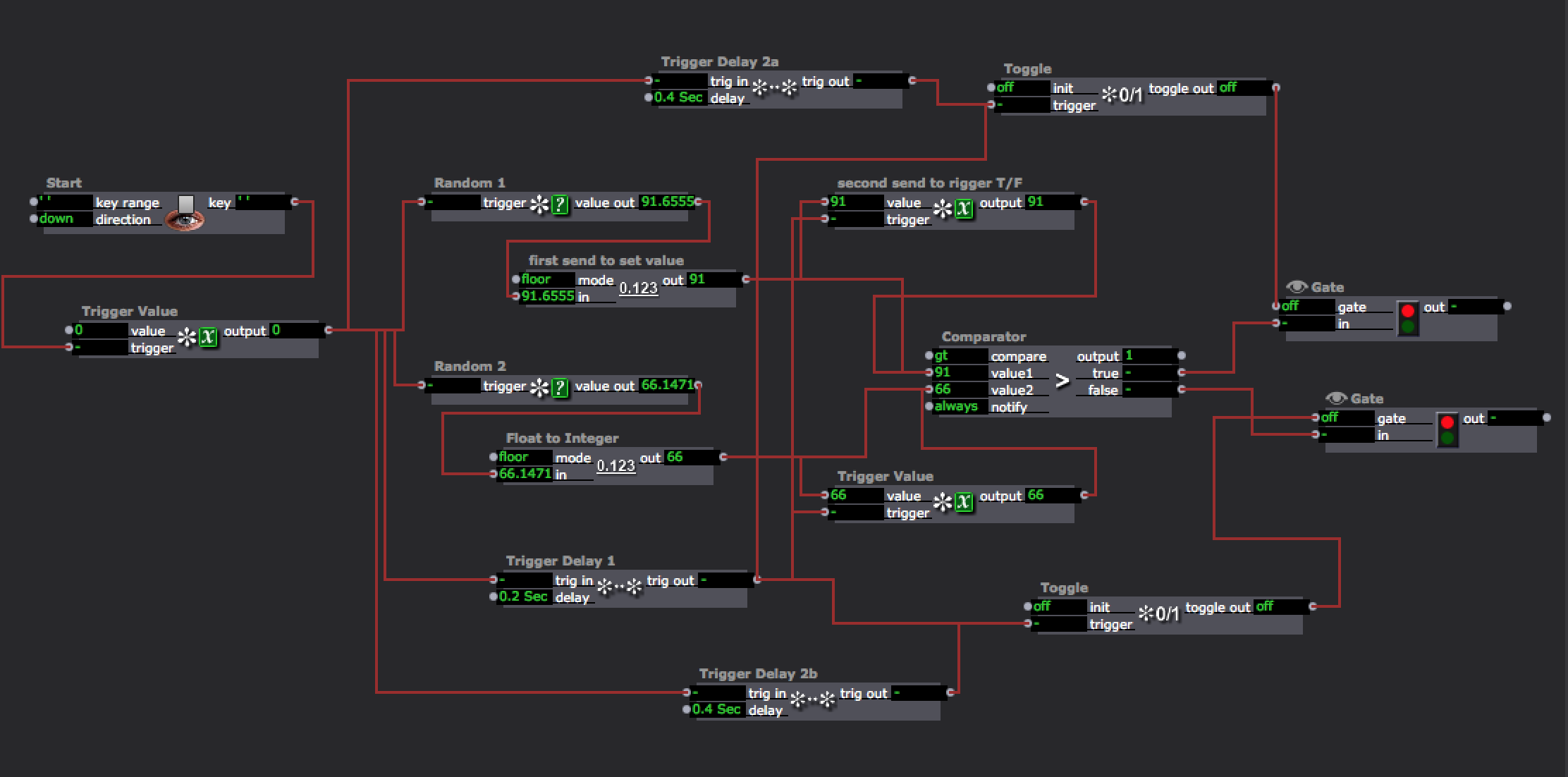
Task: Click the 66.1471 'in' field of Float to Integer
Action: click(x=525, y=475)
